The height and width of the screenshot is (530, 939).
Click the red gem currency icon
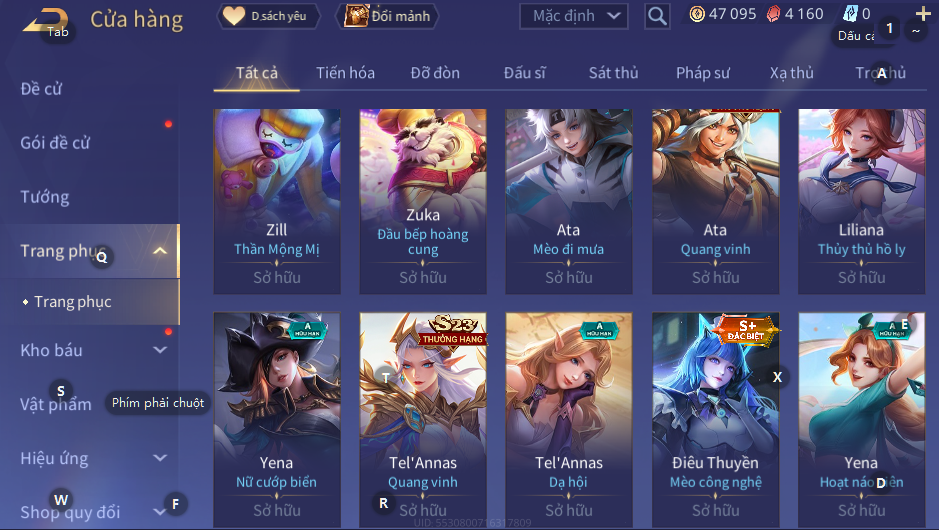pyautogui.click(x=773, y=14)
